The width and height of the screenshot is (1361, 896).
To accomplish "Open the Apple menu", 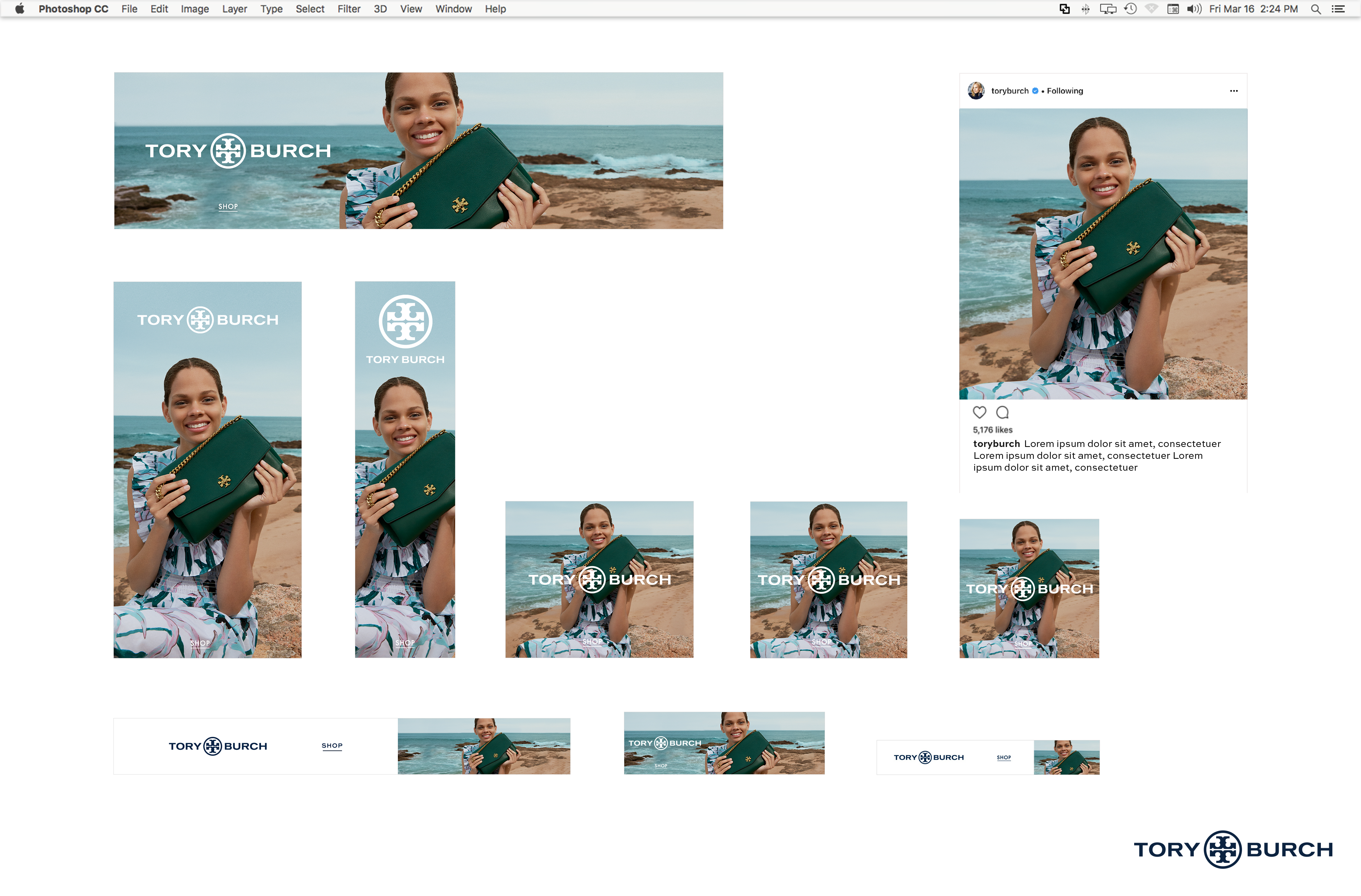I will coord(20,9).
